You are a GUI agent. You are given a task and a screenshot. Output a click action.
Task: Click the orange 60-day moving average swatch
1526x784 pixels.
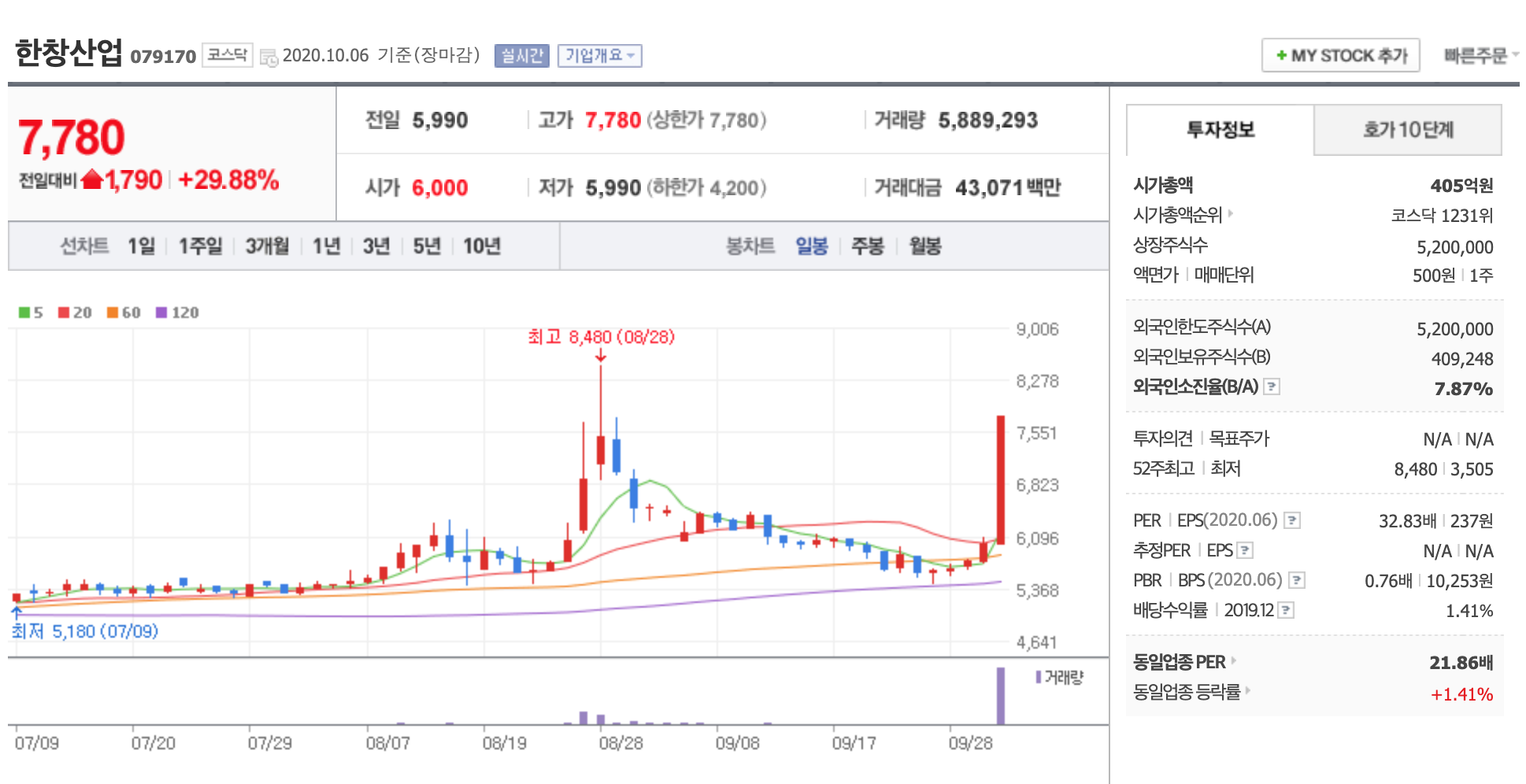tap(113, 312)
